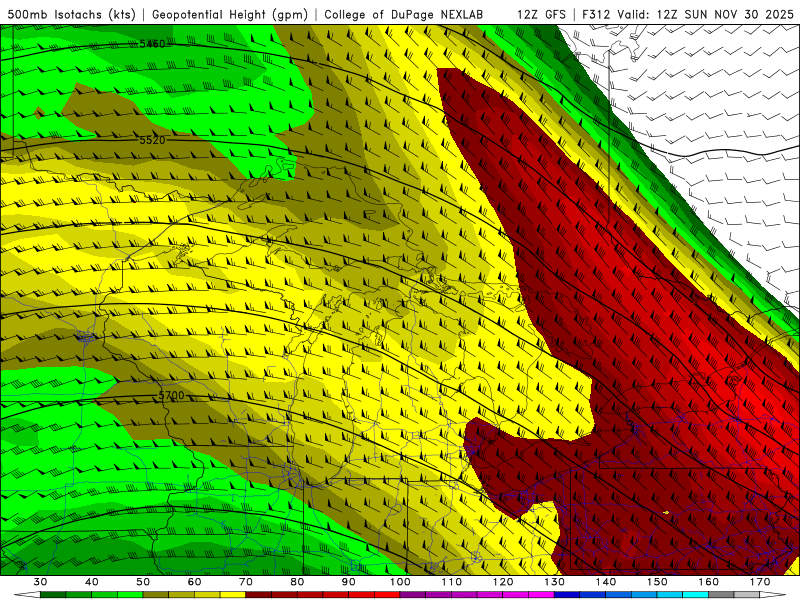Screen dimensions: 800x600
Task: Click the 130 value on the color scale
Action: [x=555, y=582]
